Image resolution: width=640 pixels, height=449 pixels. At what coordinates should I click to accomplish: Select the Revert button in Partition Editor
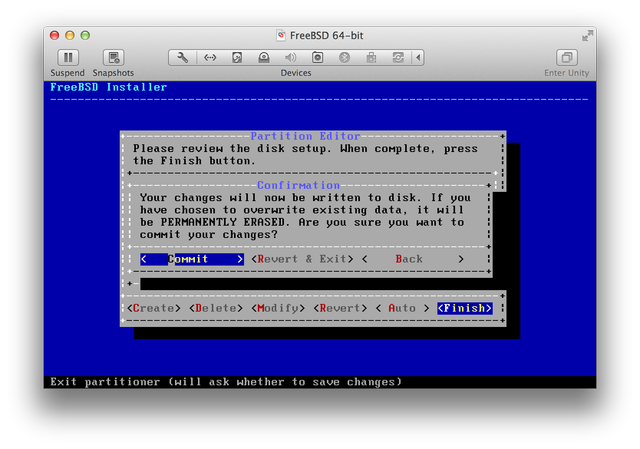coord(340,308)
